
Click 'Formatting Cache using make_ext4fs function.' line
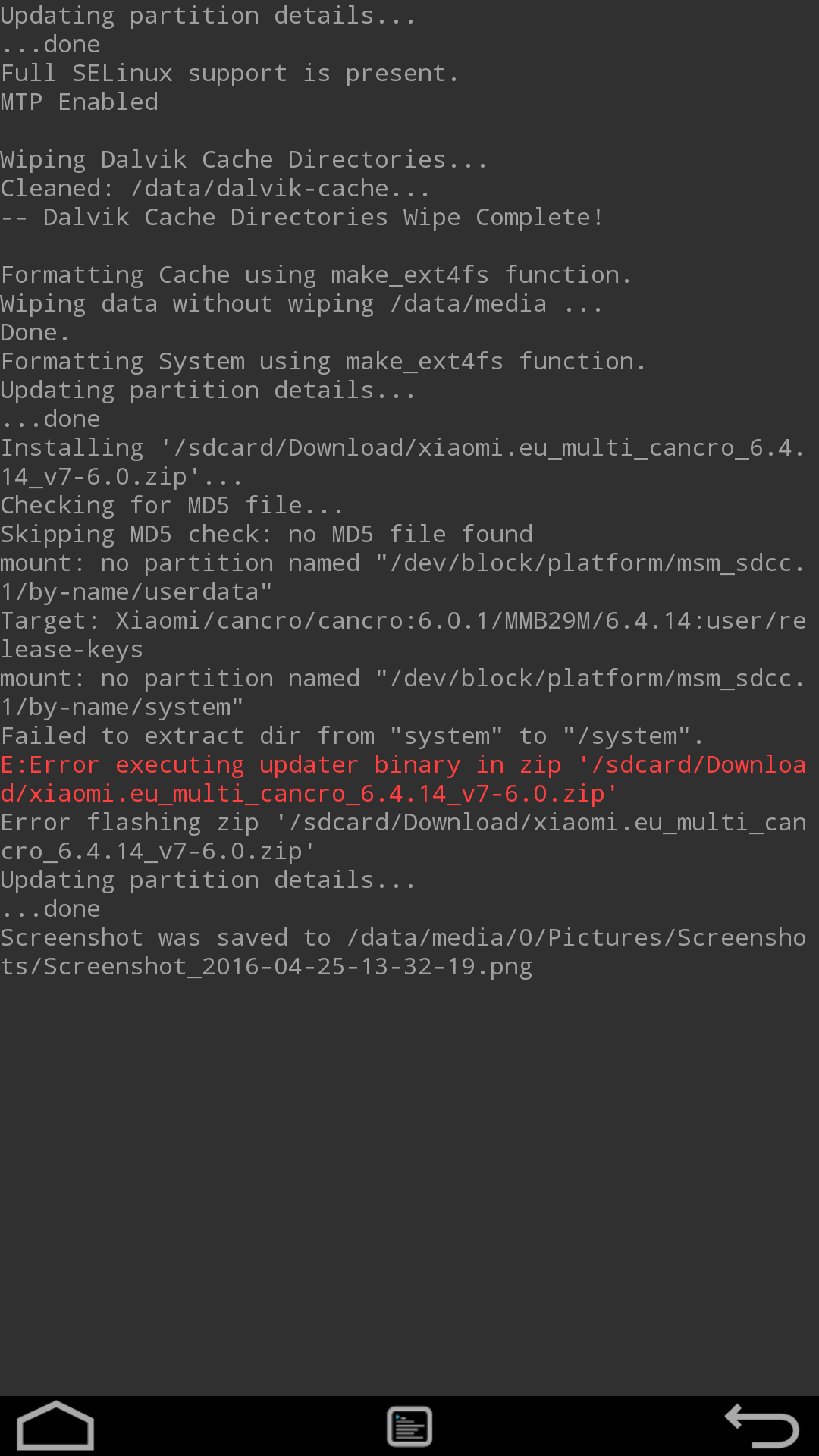tap(315, 275)
